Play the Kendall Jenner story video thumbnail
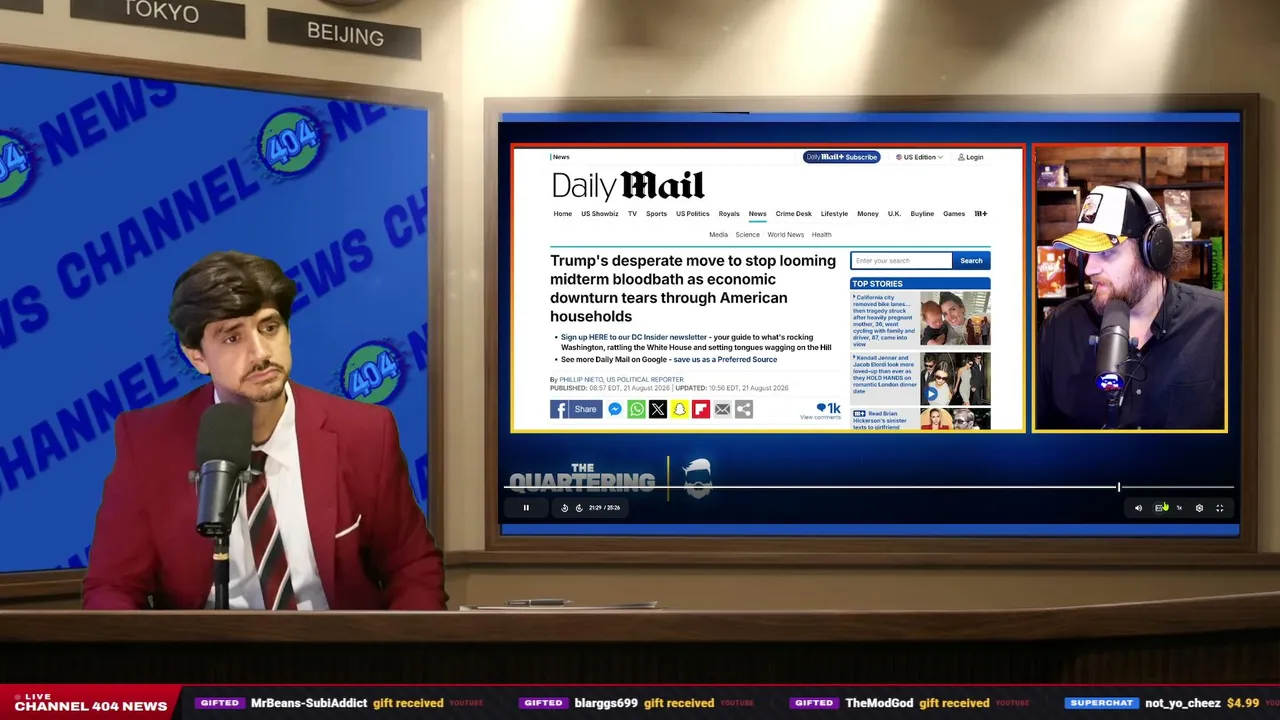Viewport: 1280px width, 720px height. 955,378
